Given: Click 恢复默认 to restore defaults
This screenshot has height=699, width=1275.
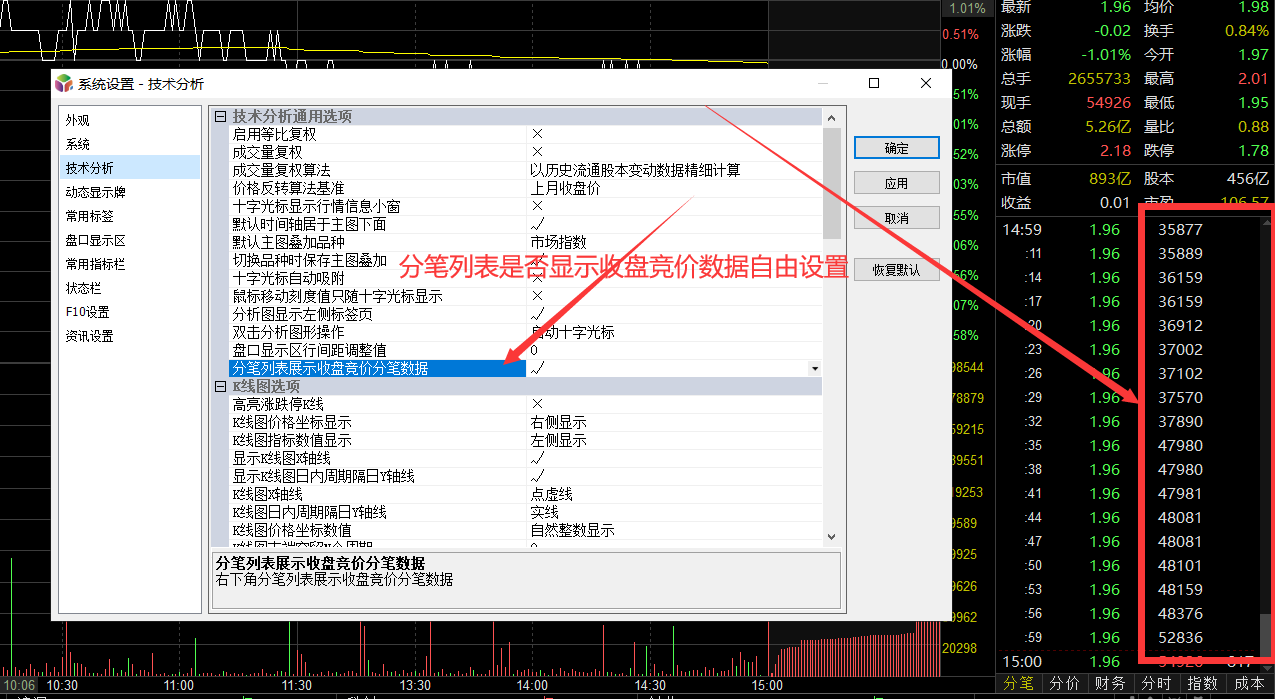Looking at the screenshot, I should 897,270.
